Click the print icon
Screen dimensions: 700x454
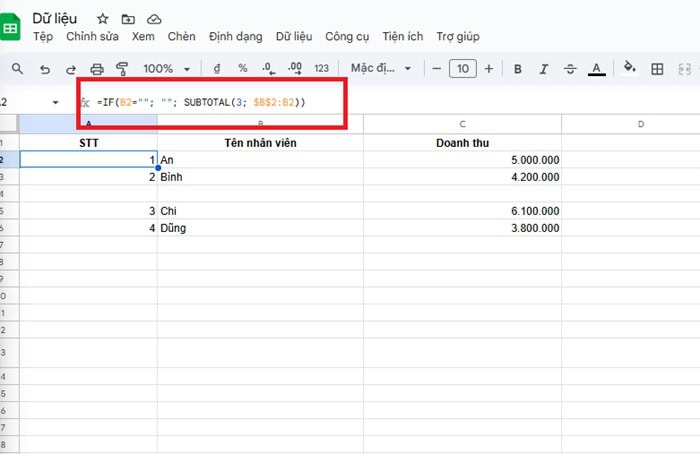click(97, 69)
